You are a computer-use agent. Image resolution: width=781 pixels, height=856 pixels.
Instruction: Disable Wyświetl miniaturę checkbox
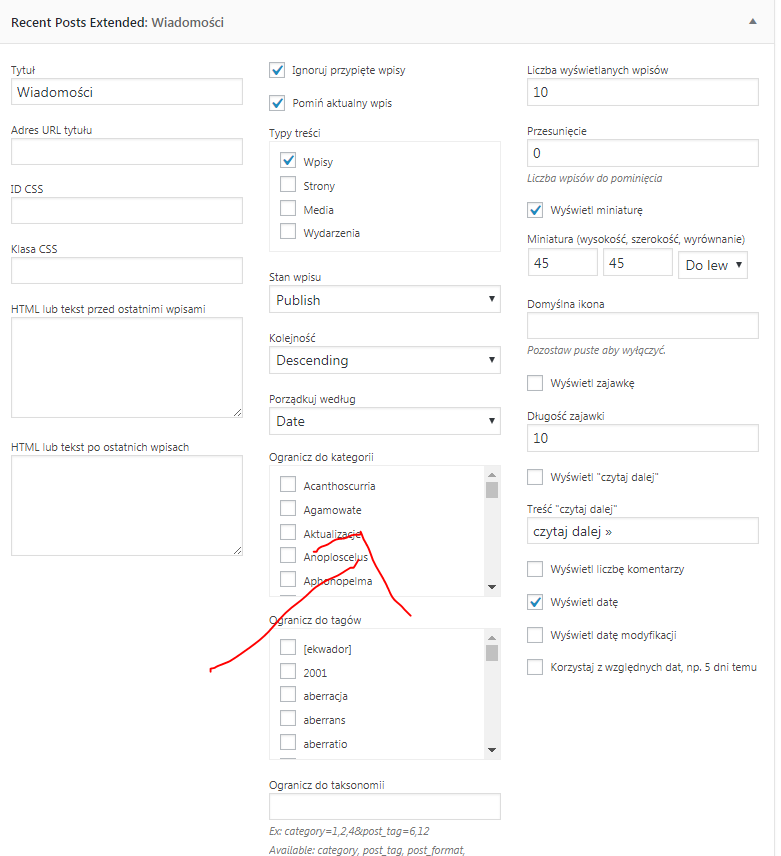tap(535, 210)
